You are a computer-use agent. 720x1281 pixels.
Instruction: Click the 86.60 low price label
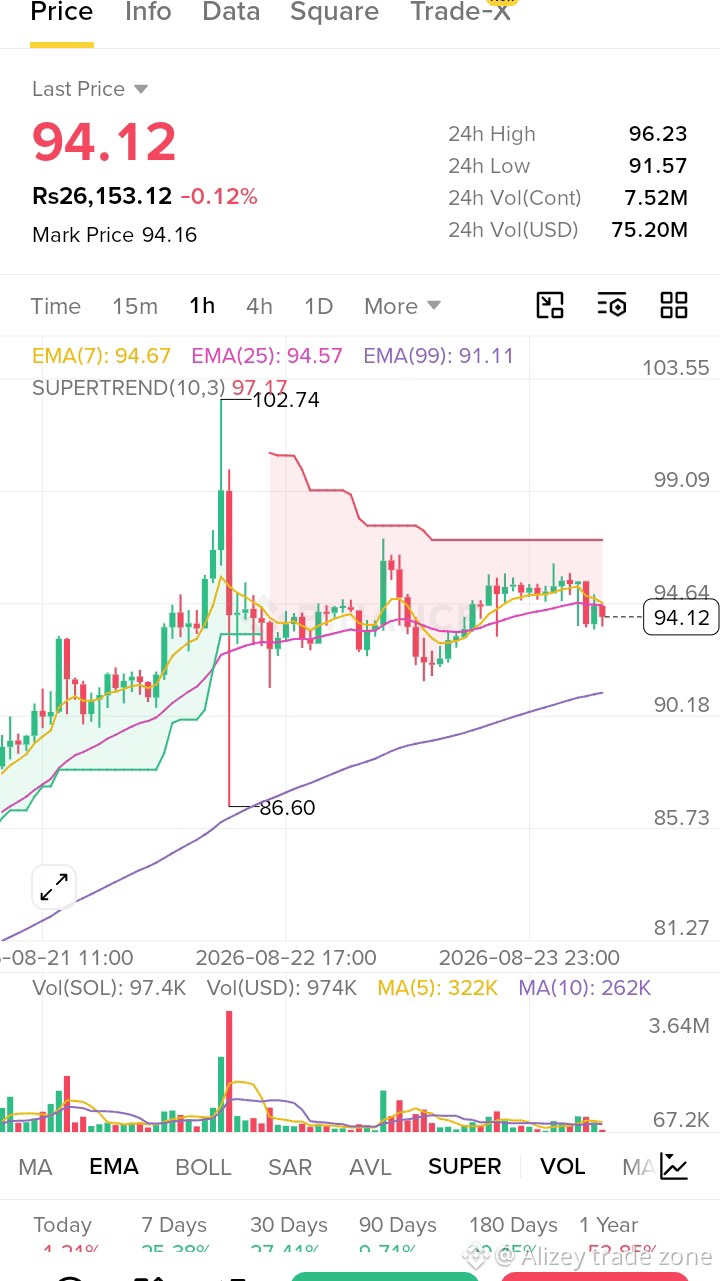click(x=287, y=808)
